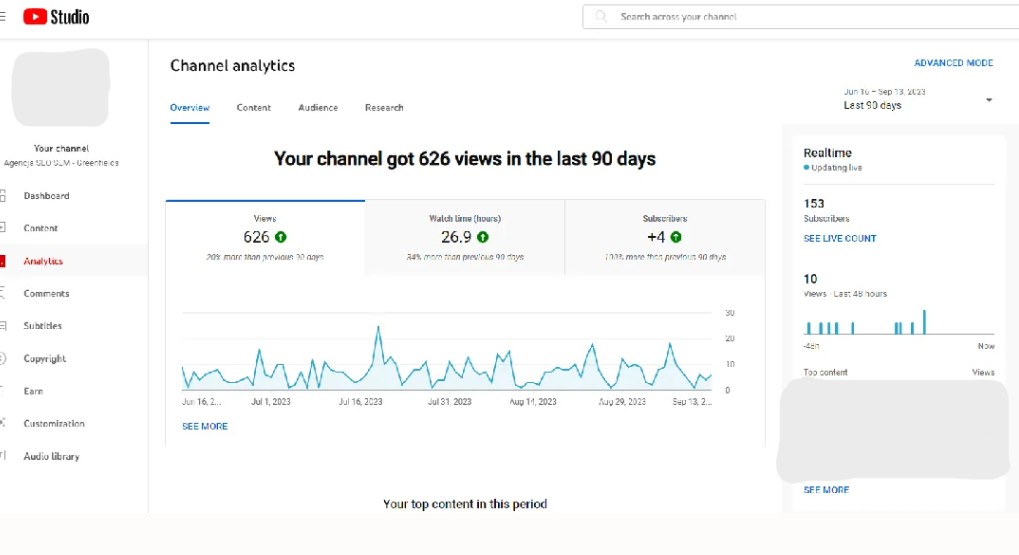This screenshot has width=1019, height=555.
Task: Click the green up arrow beside Views
Action: pos(281,237)
